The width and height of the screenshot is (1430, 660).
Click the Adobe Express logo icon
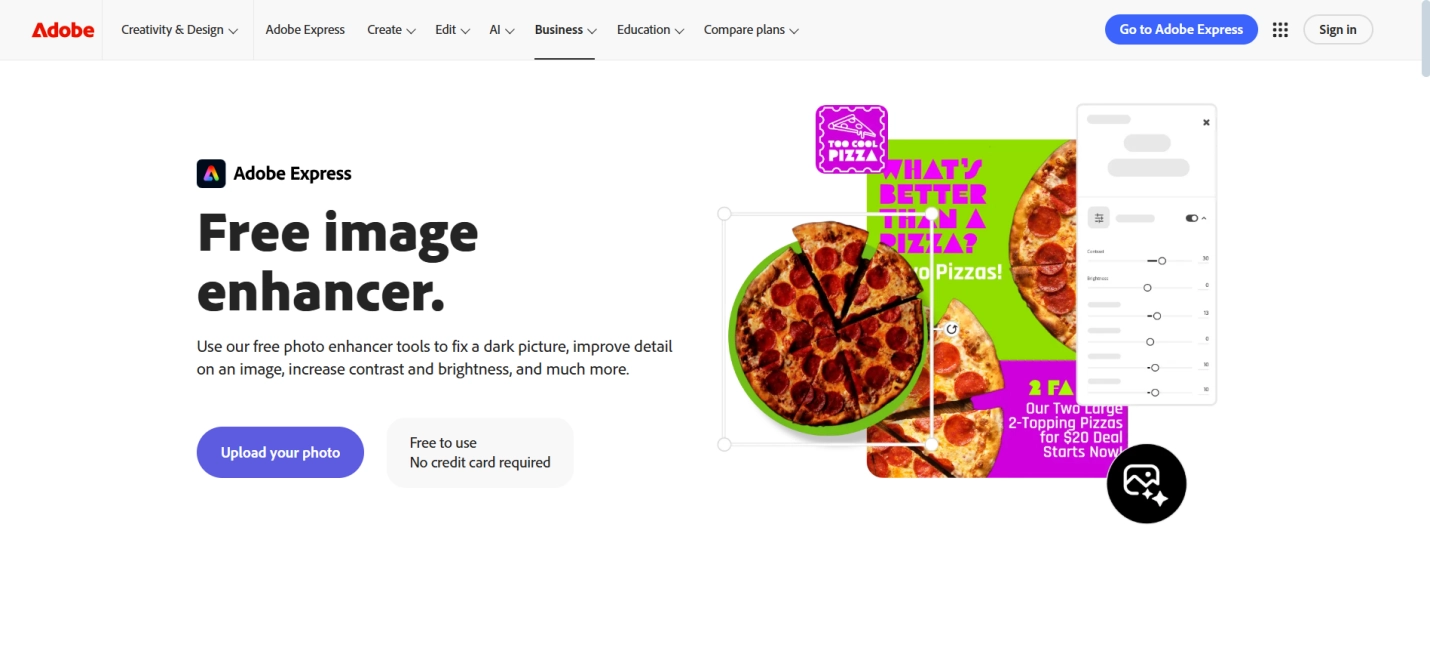point(211,174)
